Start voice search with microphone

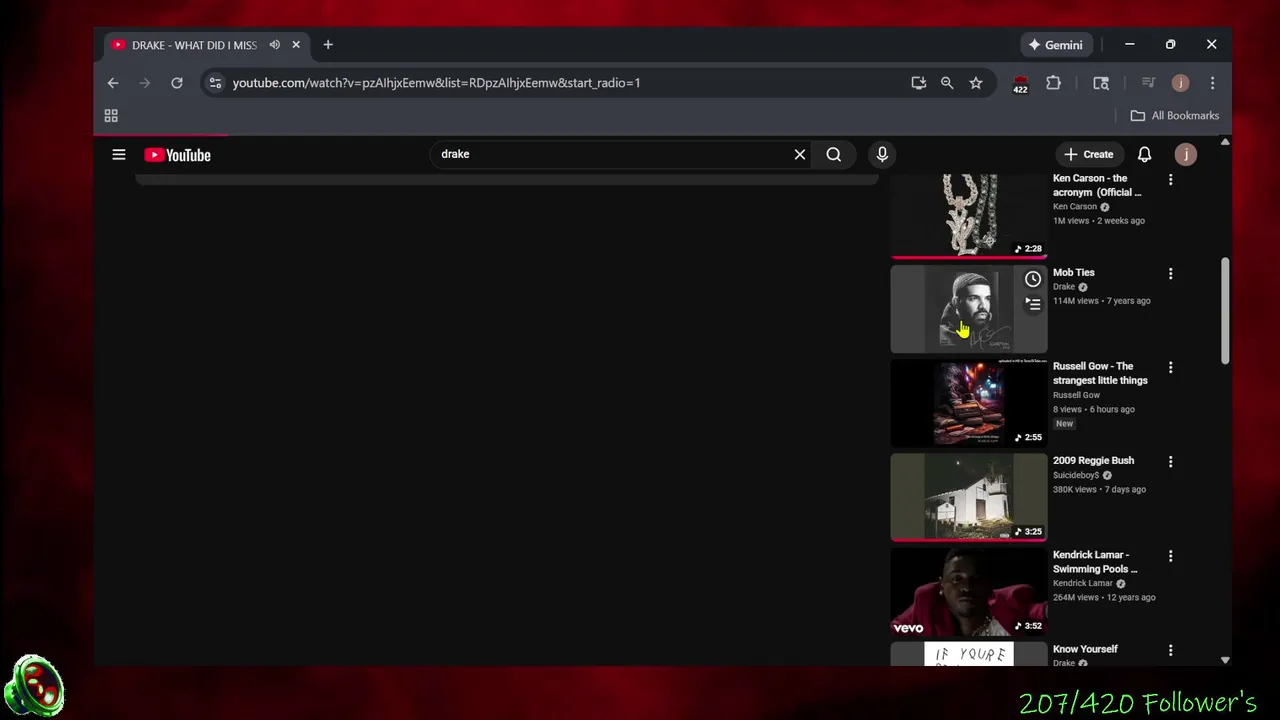[882, 154]
